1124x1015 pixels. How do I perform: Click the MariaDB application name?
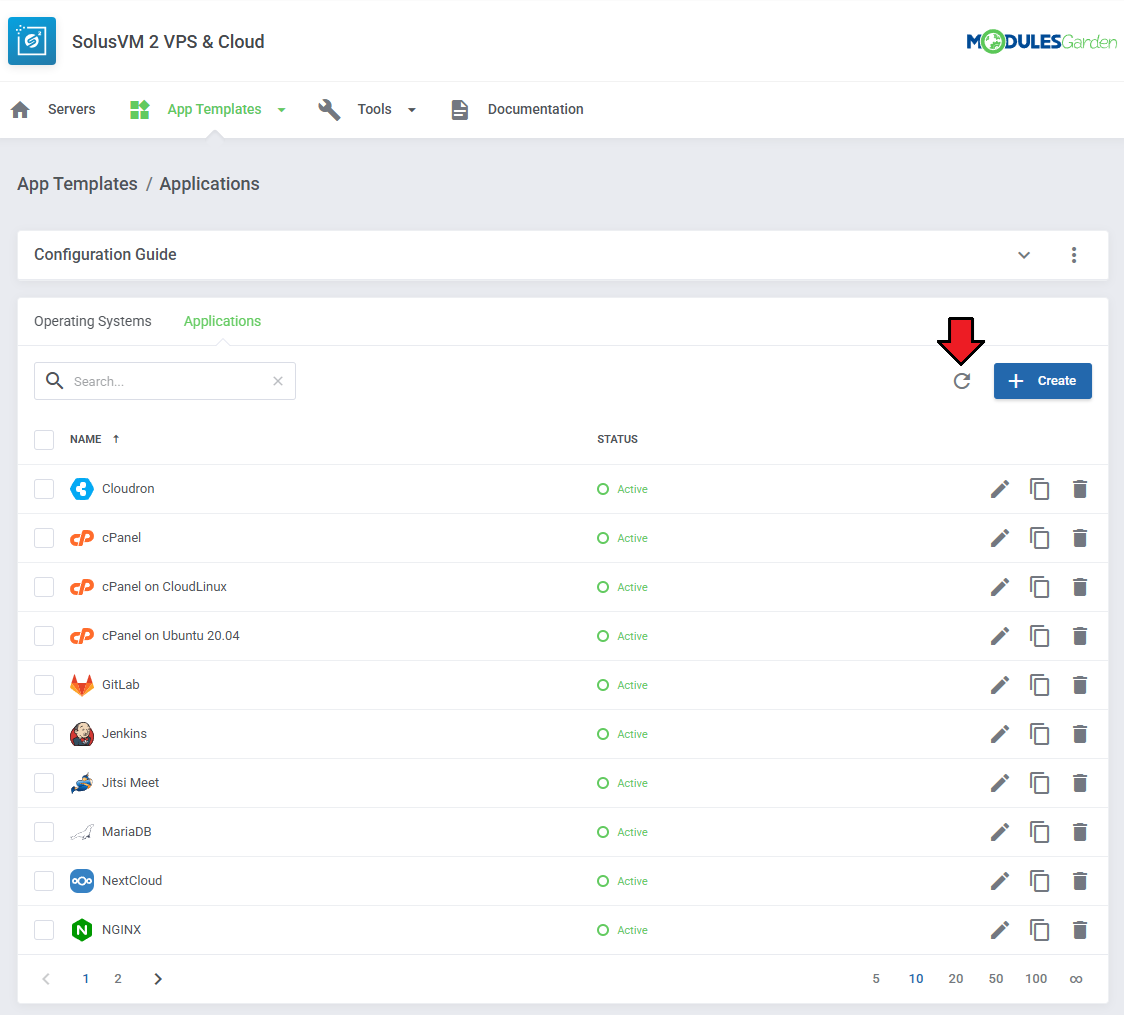click(x=127, y=831)
